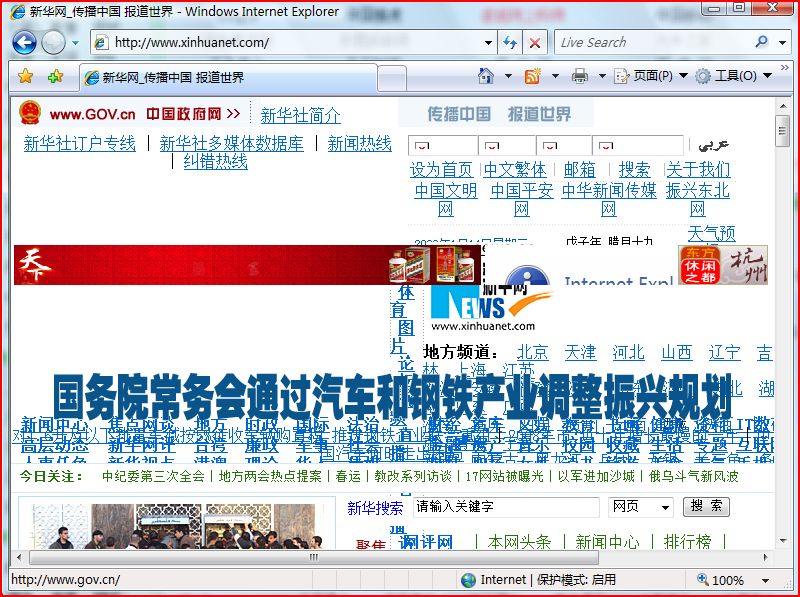The image size is (800, 597).
Task: Click the Live Search magnifier icon
Action: [x=762, y=42]
